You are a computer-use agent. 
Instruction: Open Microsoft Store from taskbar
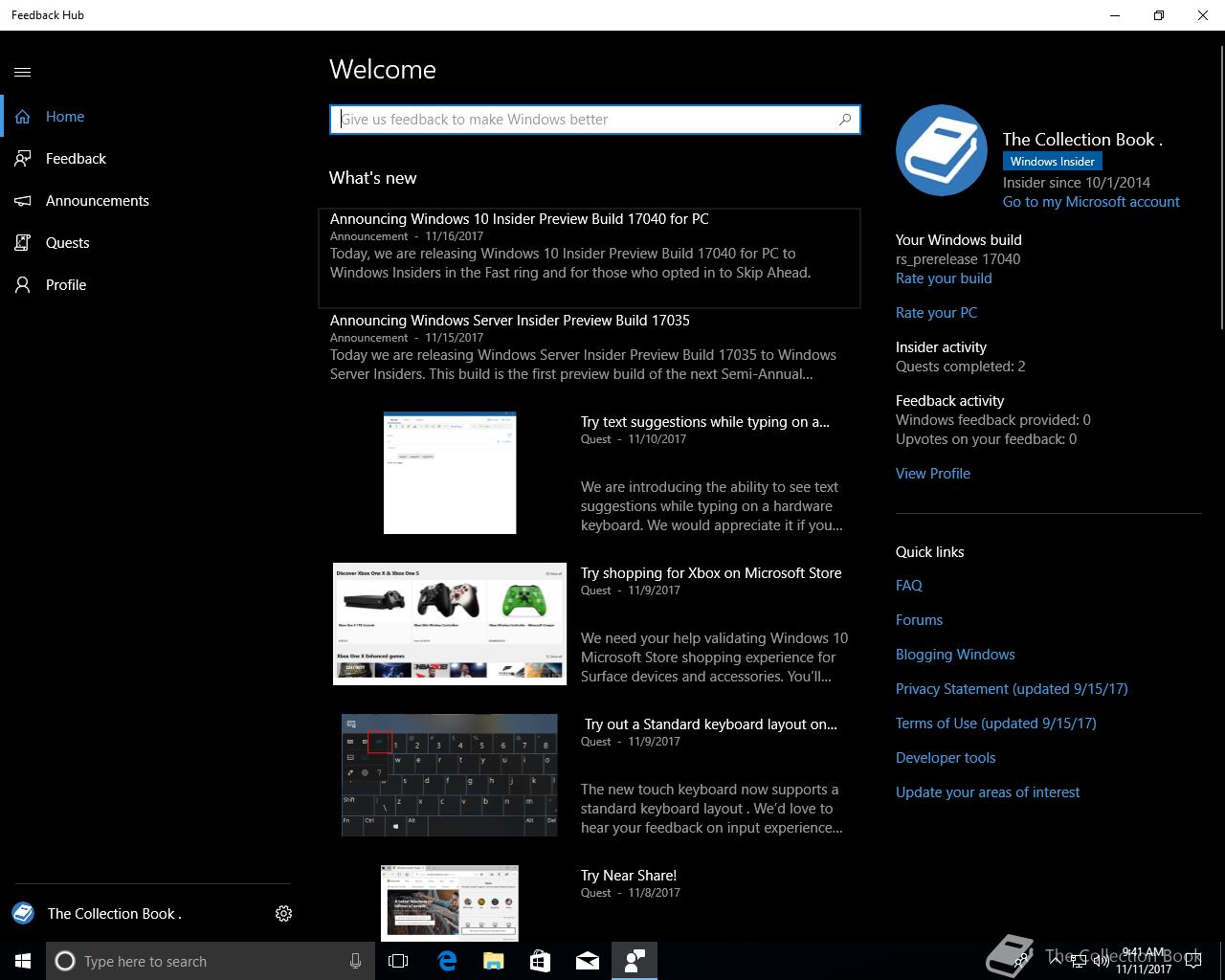540,961
